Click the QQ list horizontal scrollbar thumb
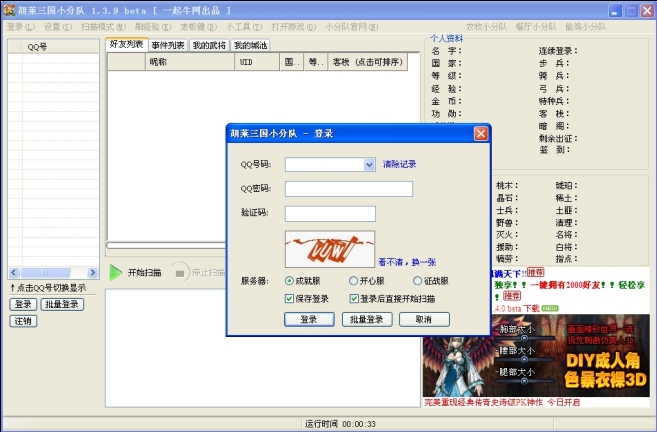The width and height of the screenshot is (657, 432). click(45, 273)
